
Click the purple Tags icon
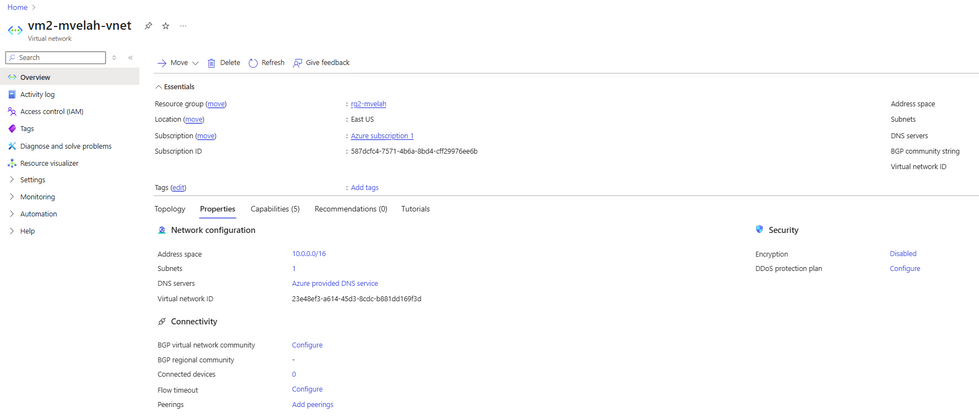tap(12, 129)
